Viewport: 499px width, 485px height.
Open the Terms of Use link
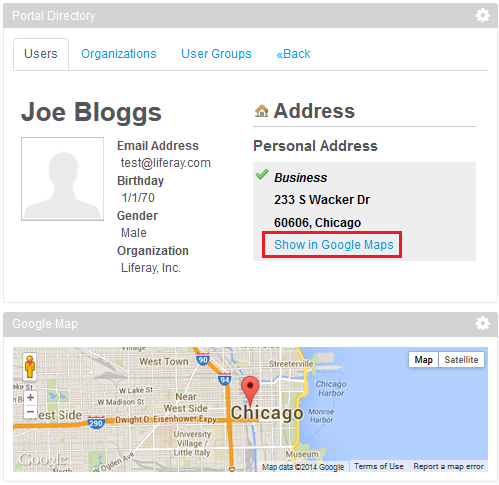[x=379, y=466]
